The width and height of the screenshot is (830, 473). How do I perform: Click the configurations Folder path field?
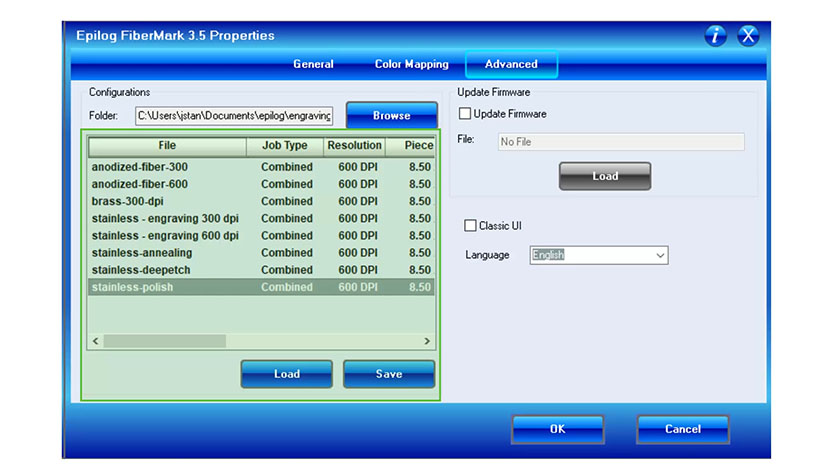[x=235, y=115]
